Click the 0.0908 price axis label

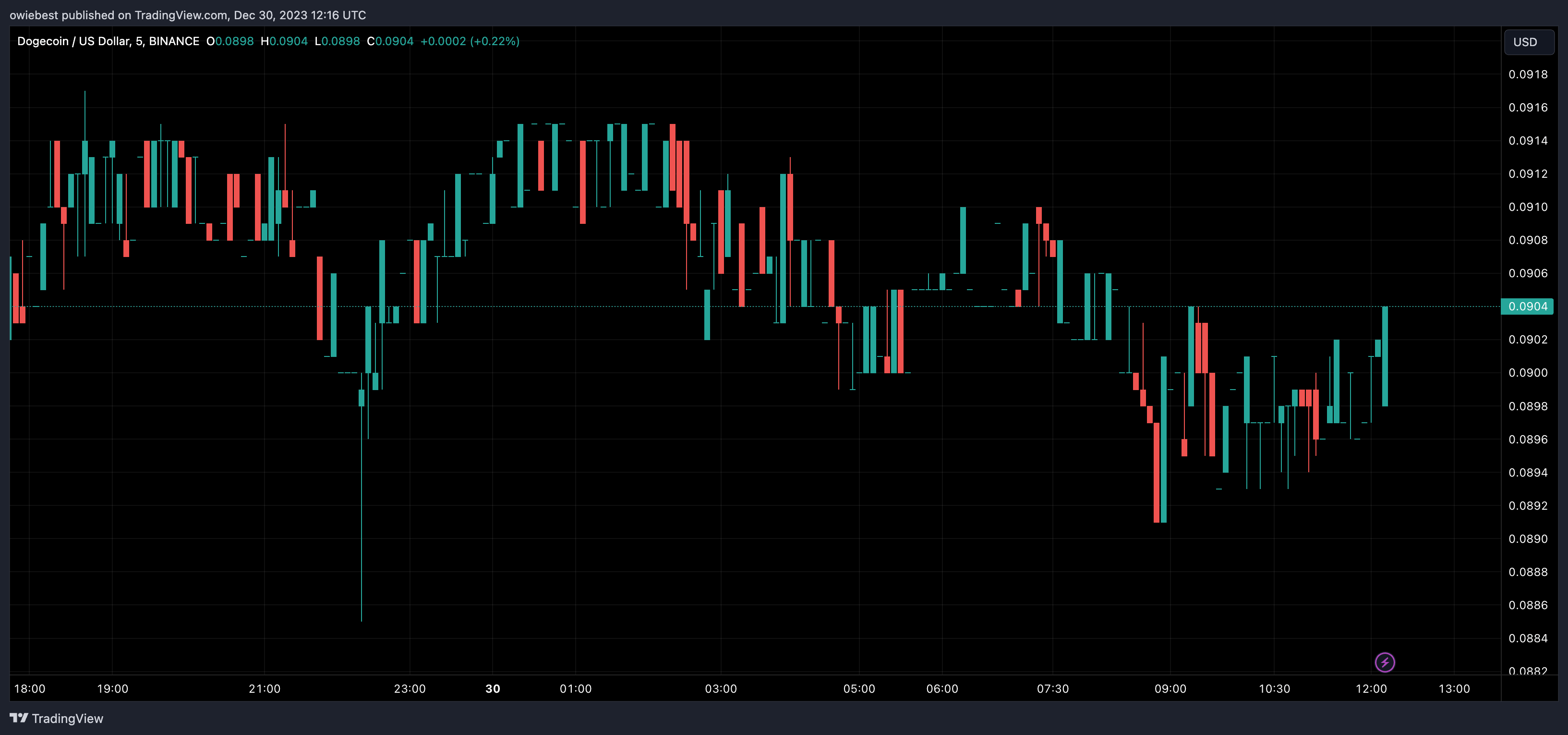[1528, 240]
